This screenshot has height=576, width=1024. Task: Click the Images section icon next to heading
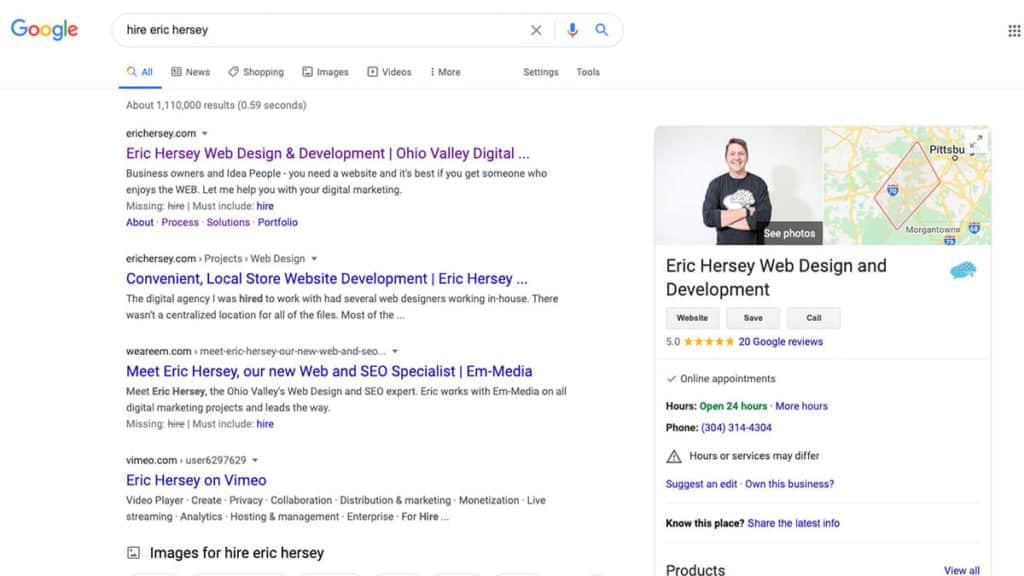tap(133, 553)
